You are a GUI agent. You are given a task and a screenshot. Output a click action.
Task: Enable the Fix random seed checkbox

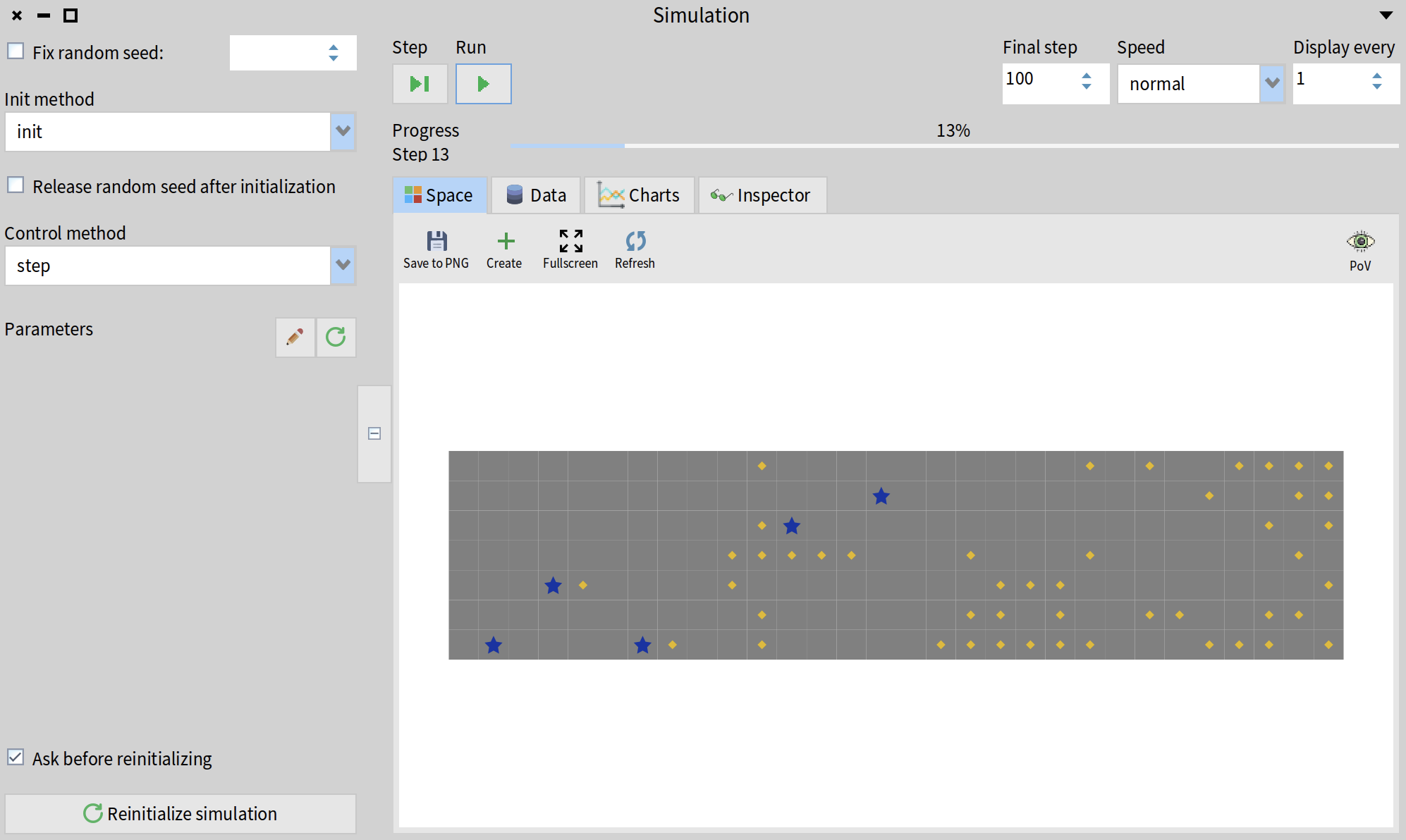coord(16,51)
